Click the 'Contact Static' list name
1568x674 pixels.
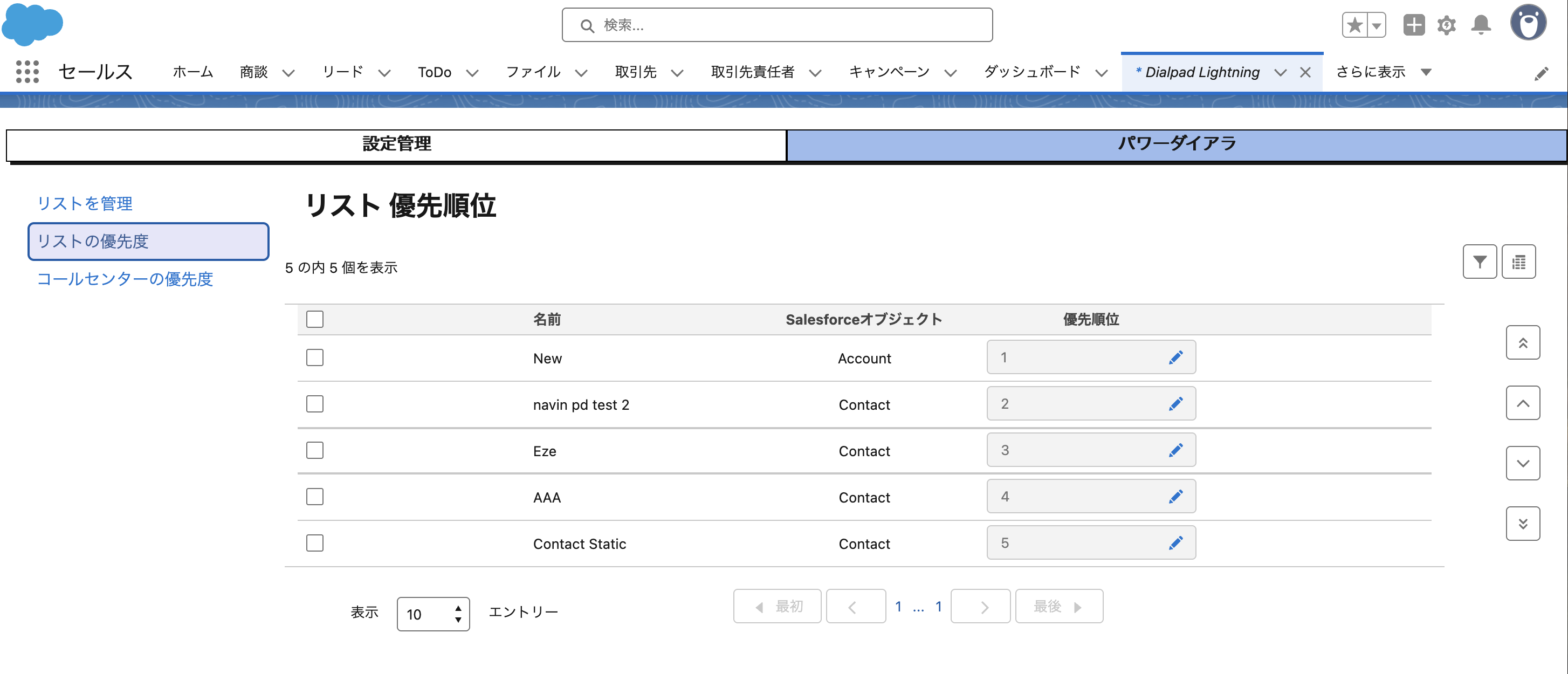click(580, 544)
